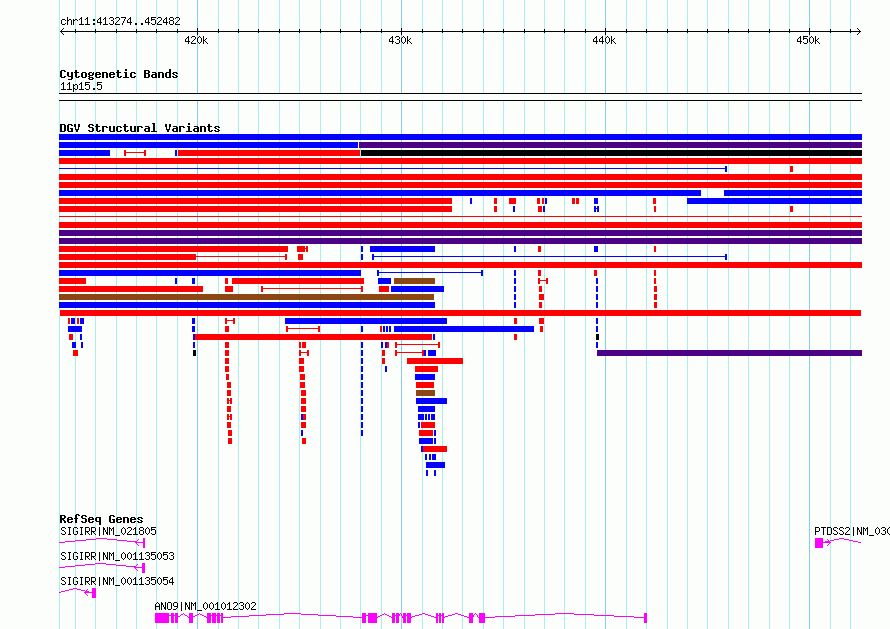This screenshot has width=890, height=629.
Task: Select the purple bar in the second variant row
Action: pos(611,145)
